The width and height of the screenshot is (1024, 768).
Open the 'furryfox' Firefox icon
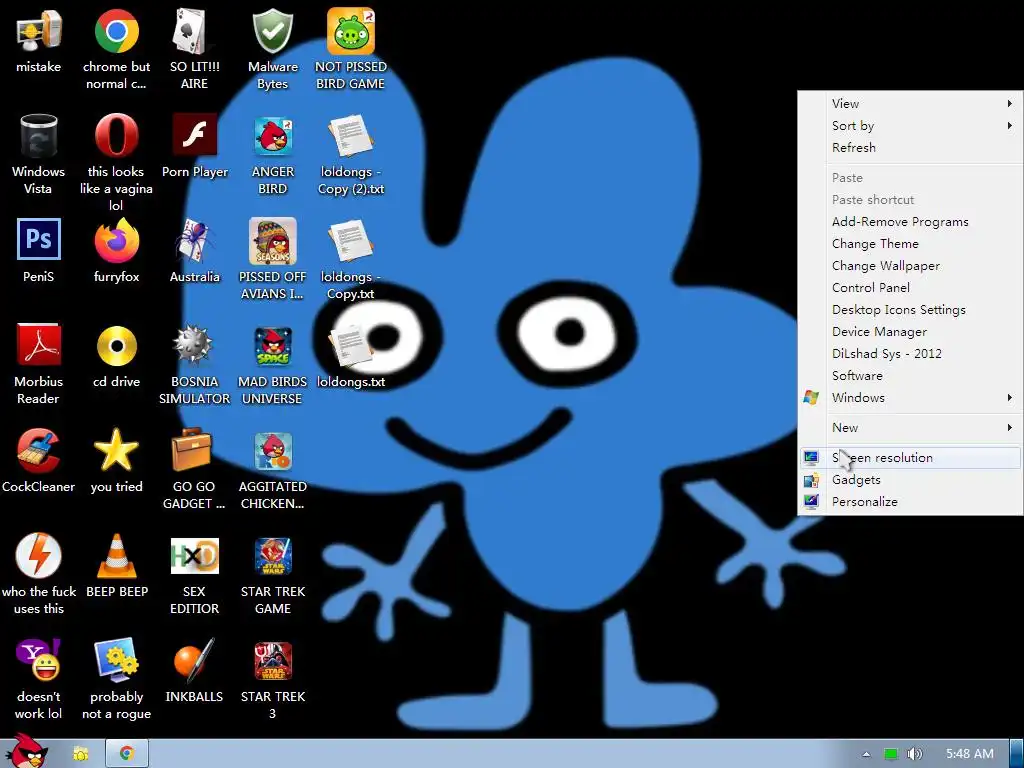tap(116, 240)
